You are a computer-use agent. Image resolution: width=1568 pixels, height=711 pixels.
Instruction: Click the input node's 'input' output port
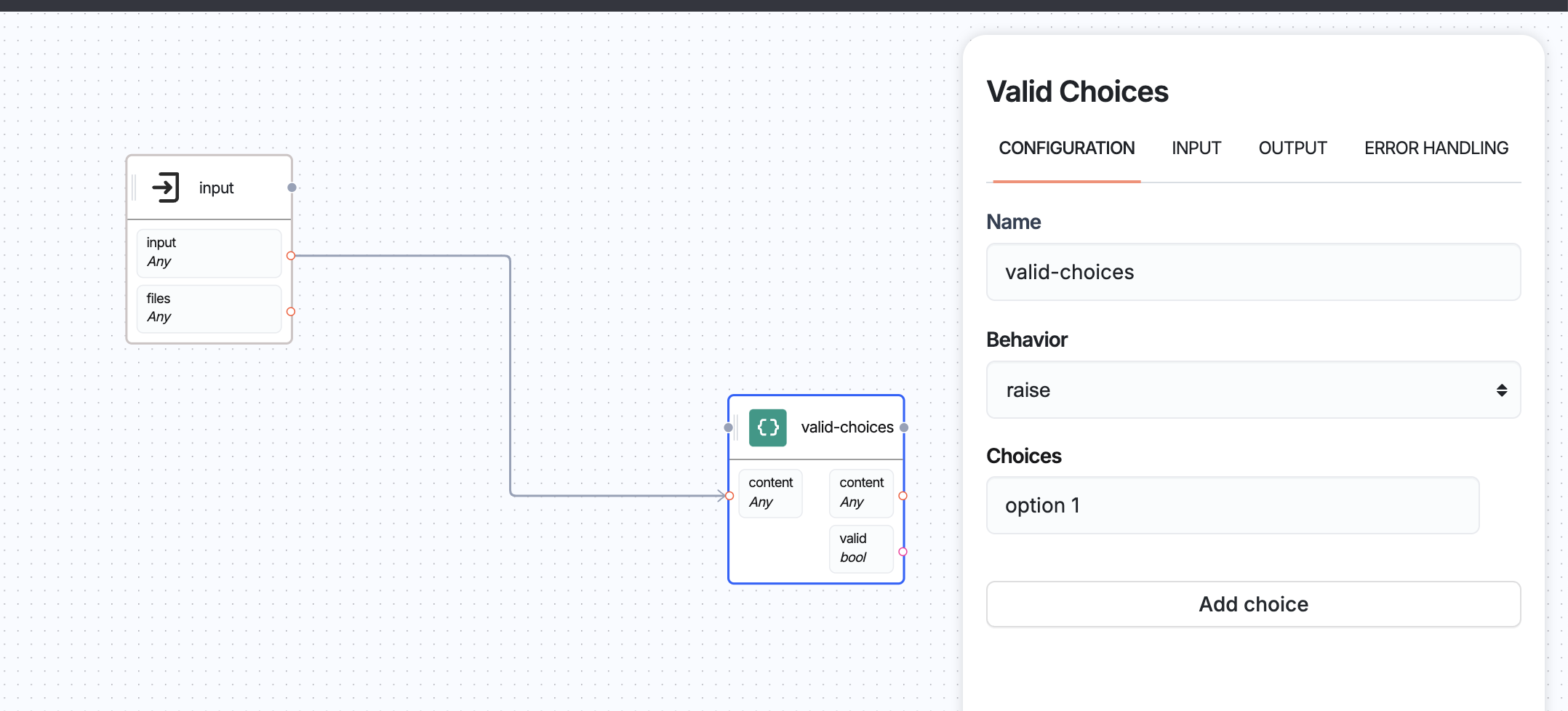coord(291,256)
